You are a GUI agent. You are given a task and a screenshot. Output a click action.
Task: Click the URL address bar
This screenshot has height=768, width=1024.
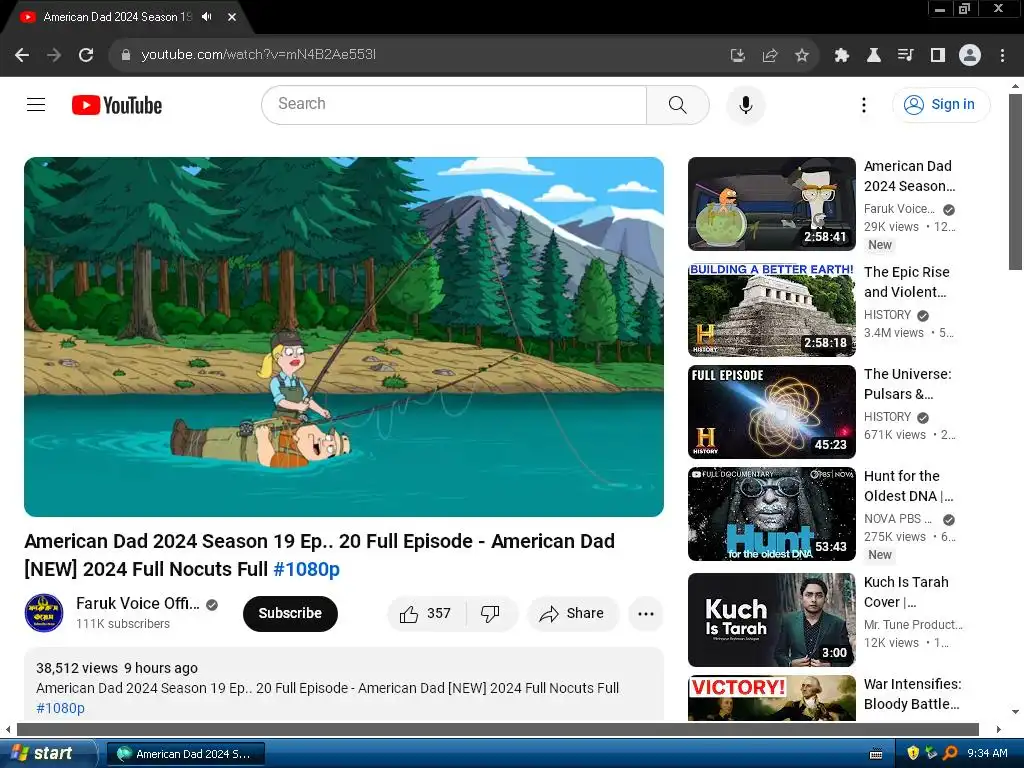coord(418,55)
